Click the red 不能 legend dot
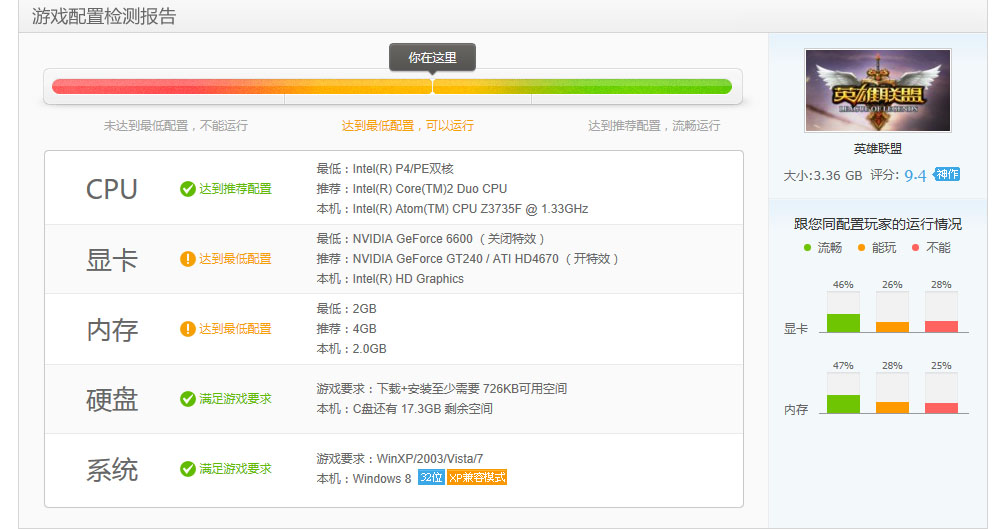The height and width of the screenshot is (529, 1006). (916, 247)
